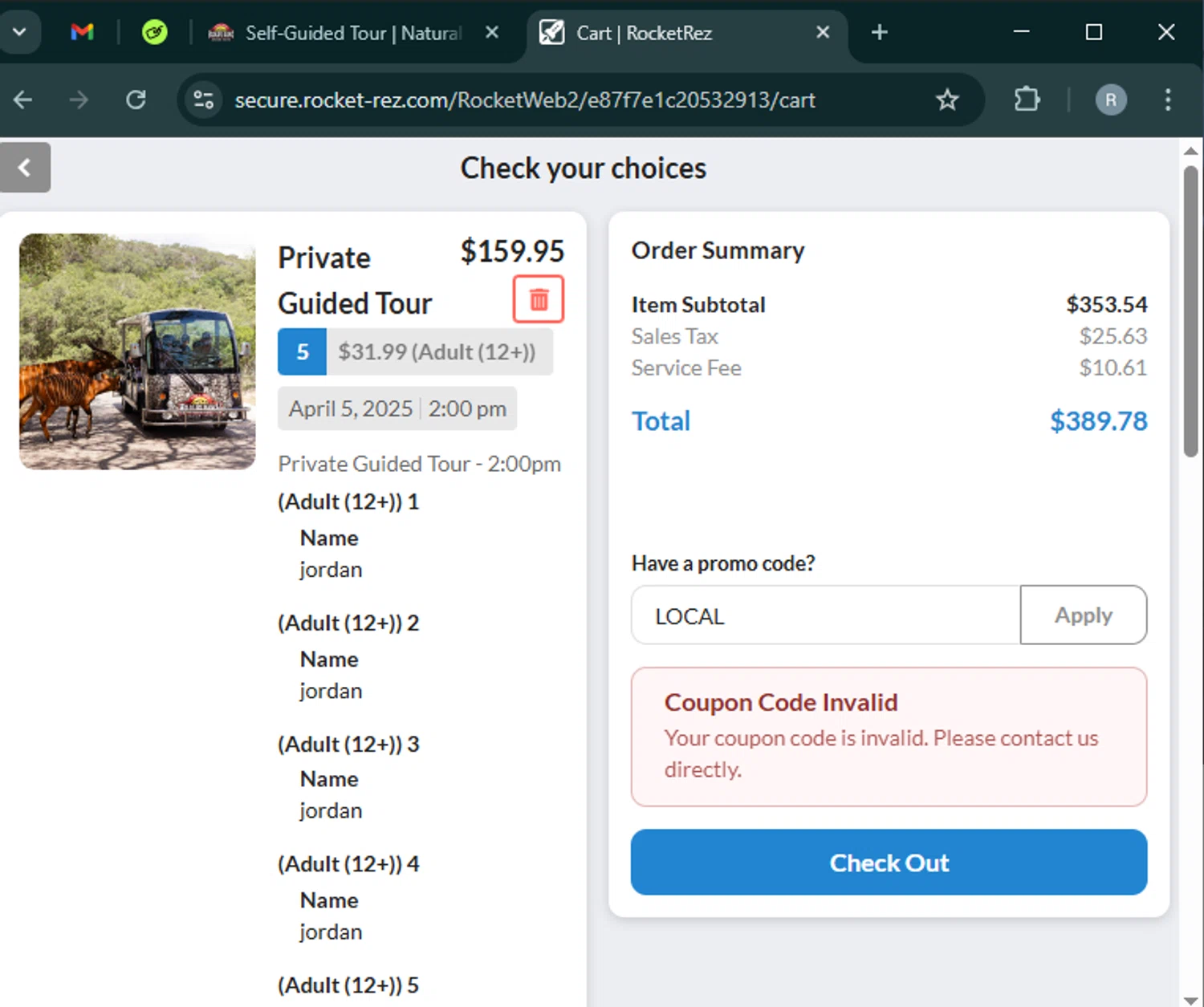Screen dimensions: 1204x1007
Task: Go forward in browser history
Action: tap(79, 99)
